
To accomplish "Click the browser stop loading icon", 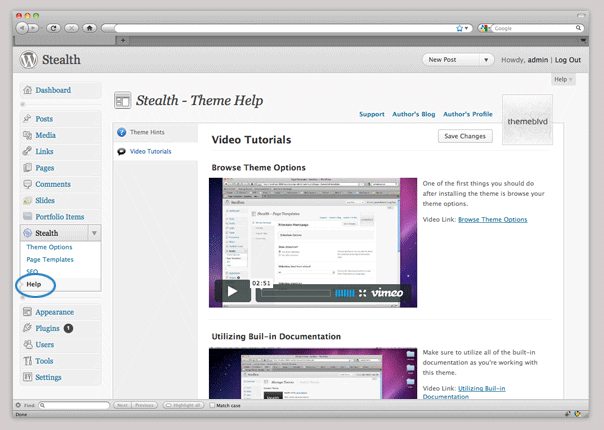I will point(71,28).
